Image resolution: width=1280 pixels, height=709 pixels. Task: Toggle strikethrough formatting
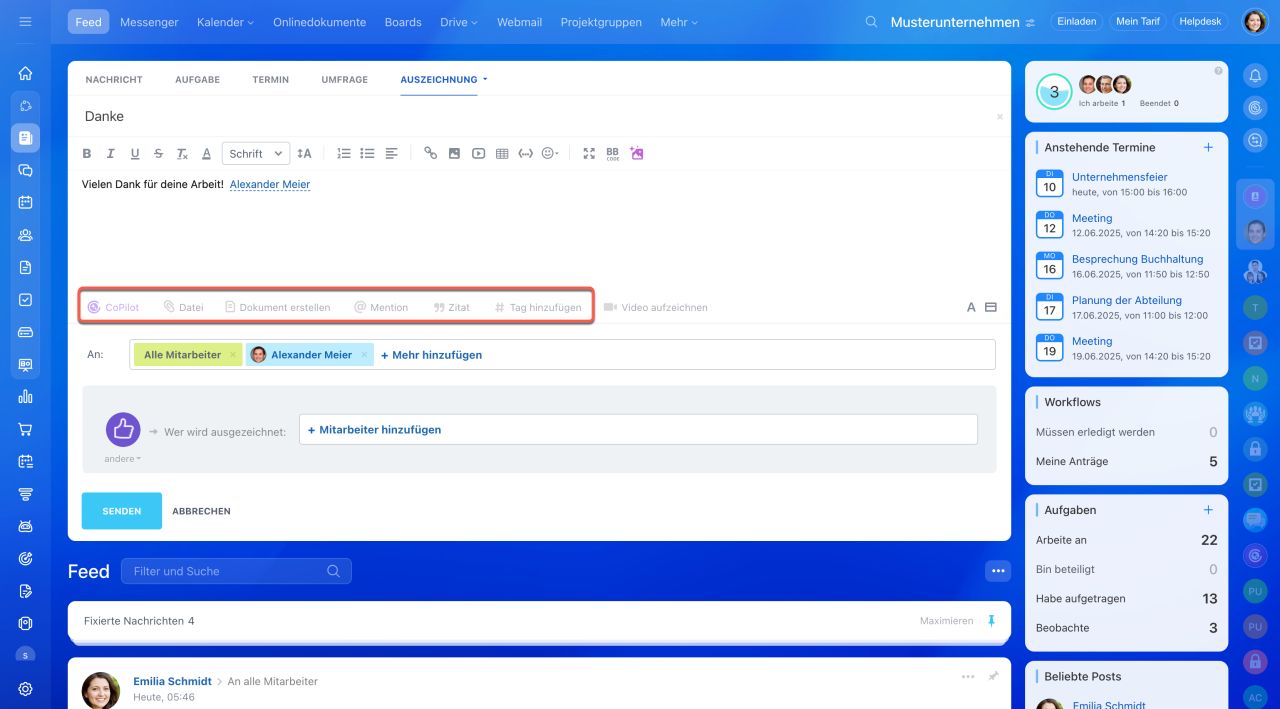pos(158,153)
